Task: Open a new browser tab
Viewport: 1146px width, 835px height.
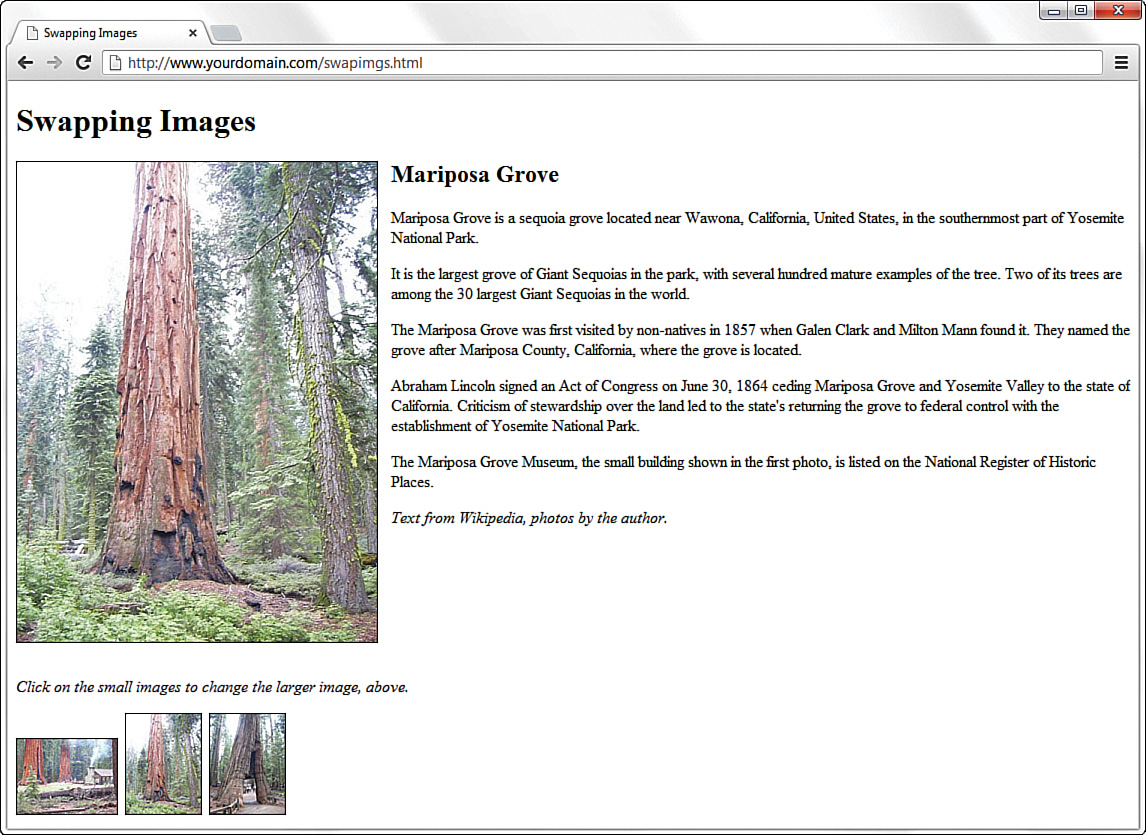Action: pos(226,31)
